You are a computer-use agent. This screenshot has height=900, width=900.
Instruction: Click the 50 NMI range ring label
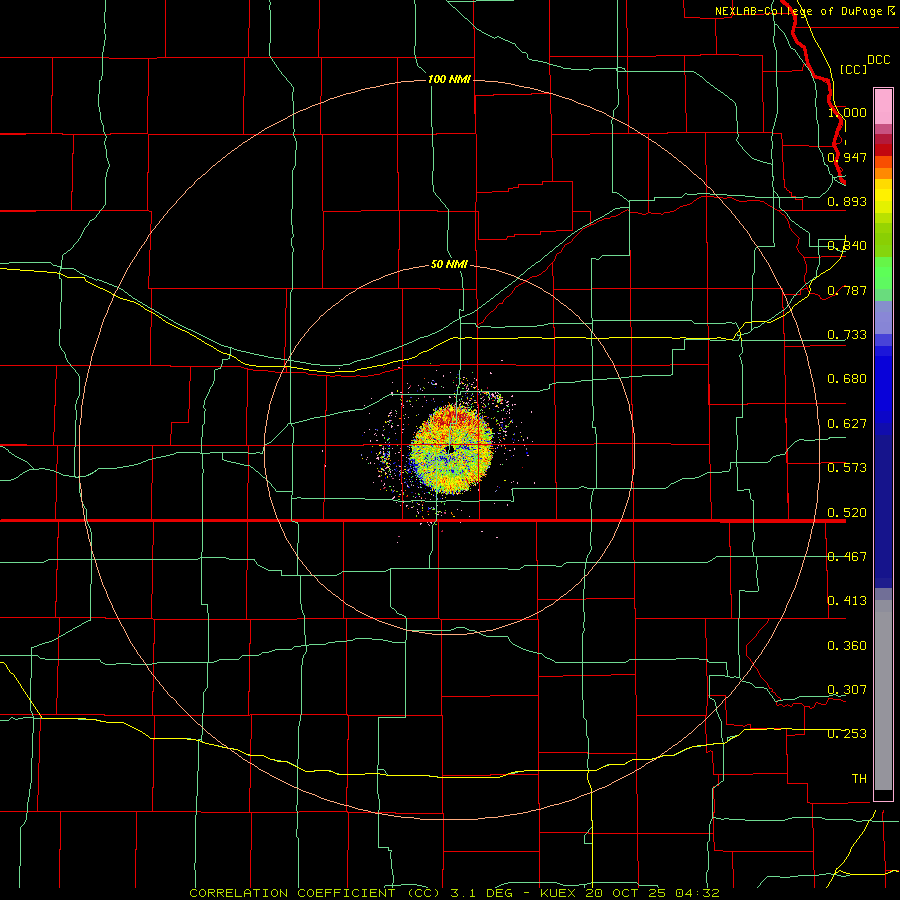point(449,264)
